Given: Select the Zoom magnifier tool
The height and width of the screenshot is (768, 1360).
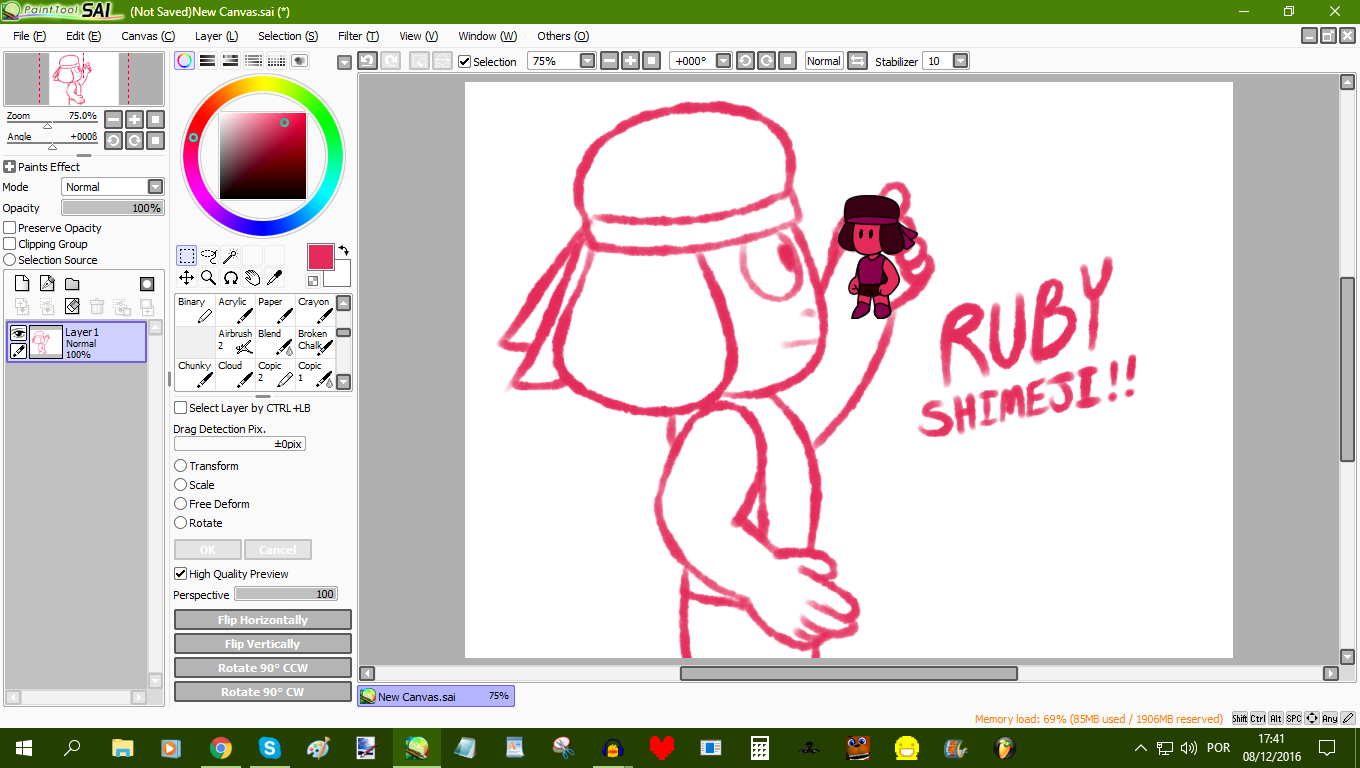Looking at the screenshot, I should [209, 277].
